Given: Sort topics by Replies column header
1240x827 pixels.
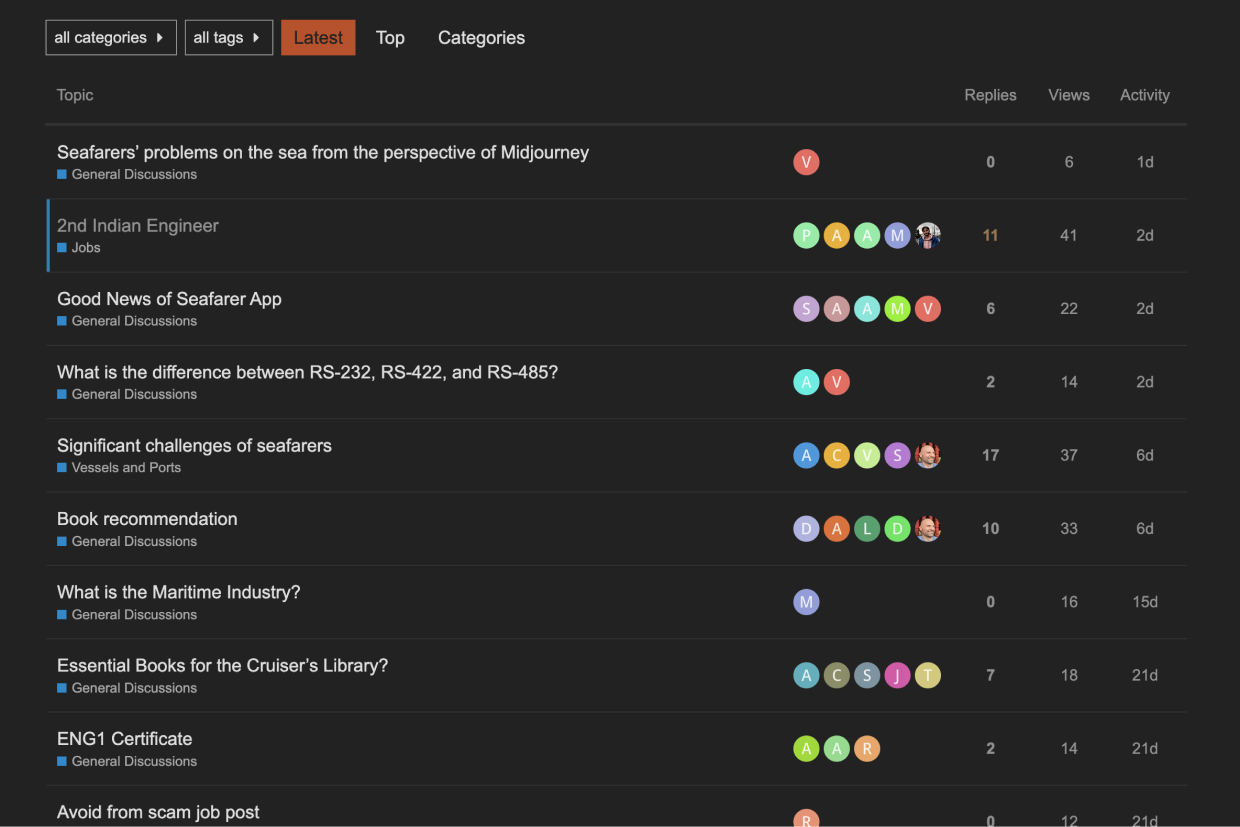Looking at the screenshot, I should point(990,95).
